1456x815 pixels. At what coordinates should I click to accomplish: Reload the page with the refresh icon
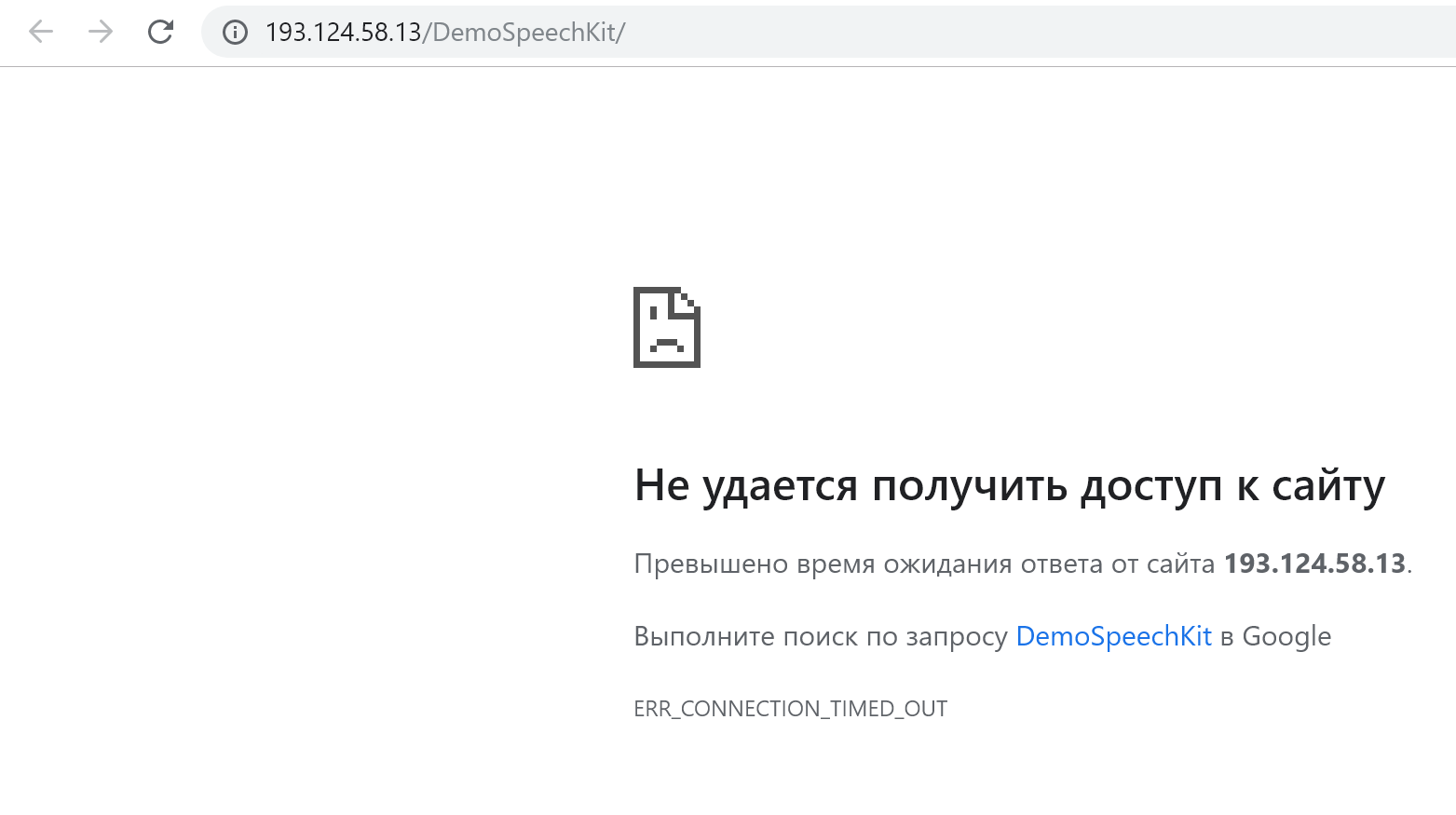click(160, 32)
